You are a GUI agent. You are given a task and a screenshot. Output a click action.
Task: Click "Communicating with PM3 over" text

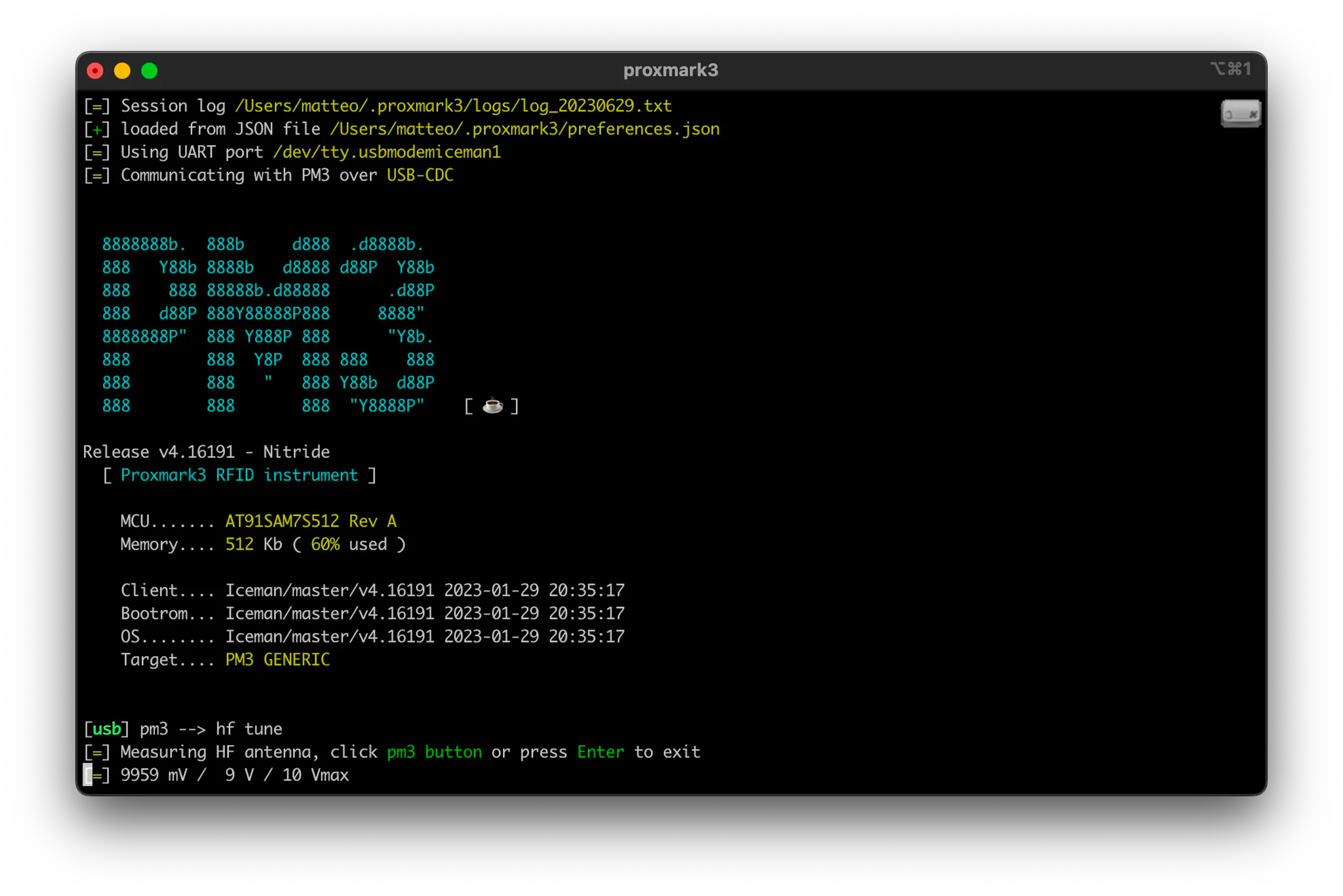coord(249,175)
